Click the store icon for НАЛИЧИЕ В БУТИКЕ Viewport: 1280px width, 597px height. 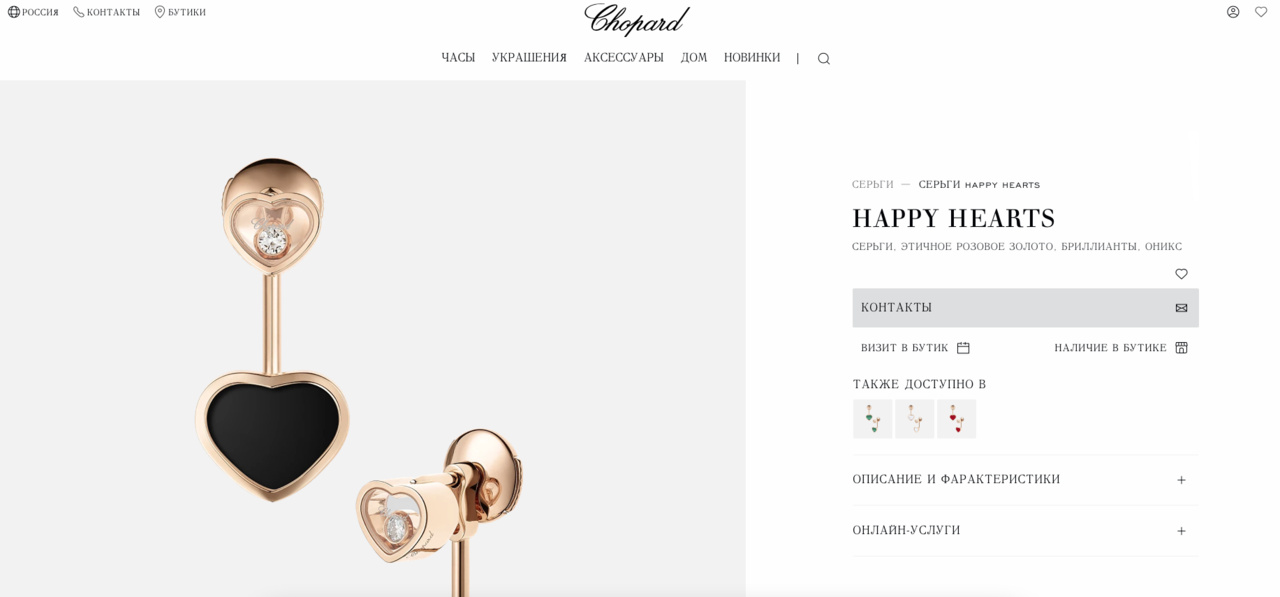coord(1181,348)
